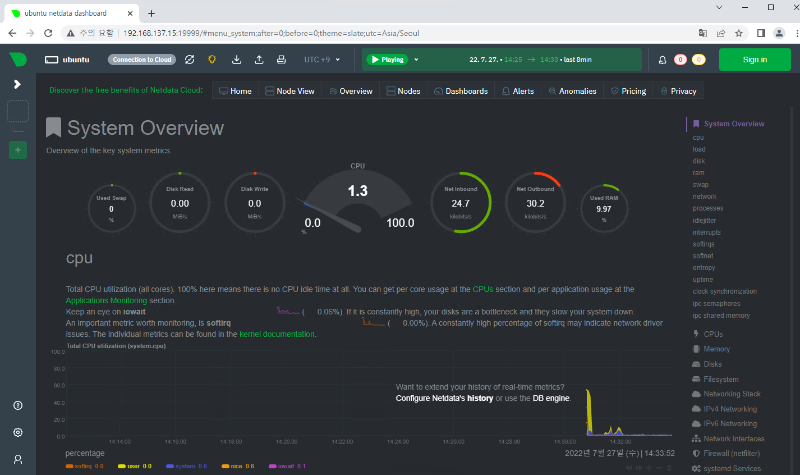Image resolution: width=800 pixels, height=475 pixels.
Task: Click the import snapshot download icon
Action: tap(237, 59)
